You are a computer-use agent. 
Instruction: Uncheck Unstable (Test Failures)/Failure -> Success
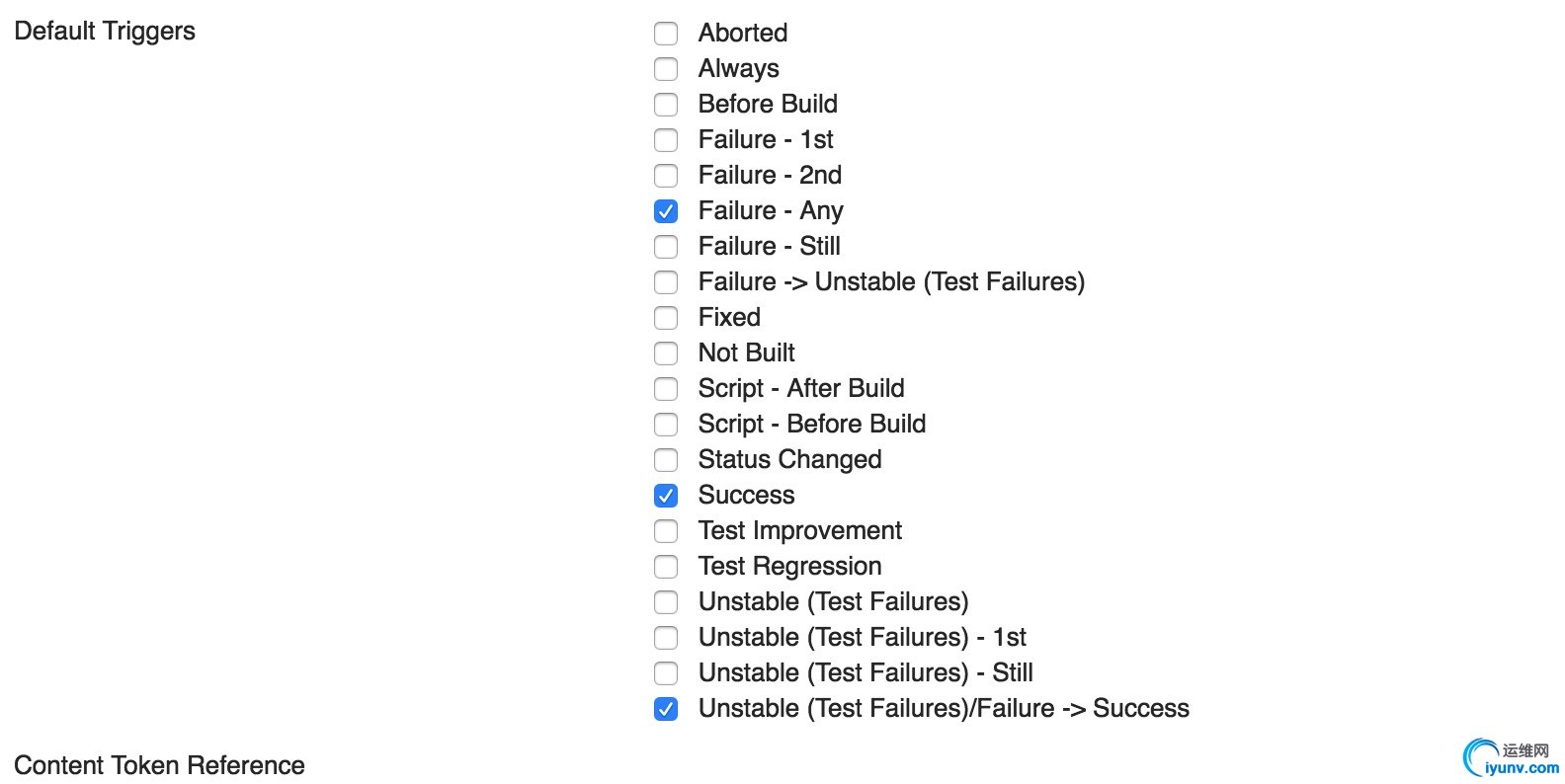click(666, 709)
